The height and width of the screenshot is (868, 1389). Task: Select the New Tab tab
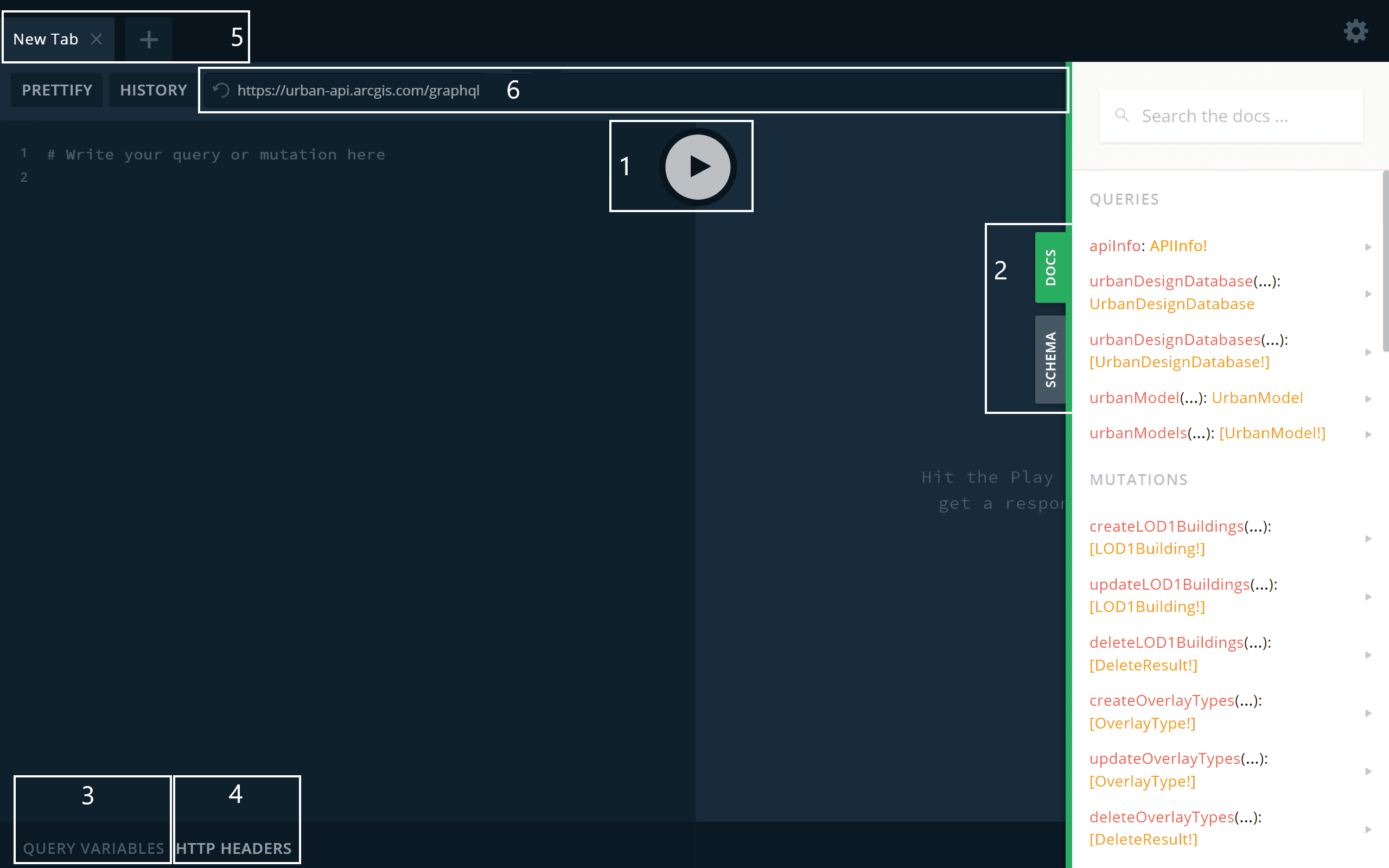pyautogui.click(x=46, y=39)
